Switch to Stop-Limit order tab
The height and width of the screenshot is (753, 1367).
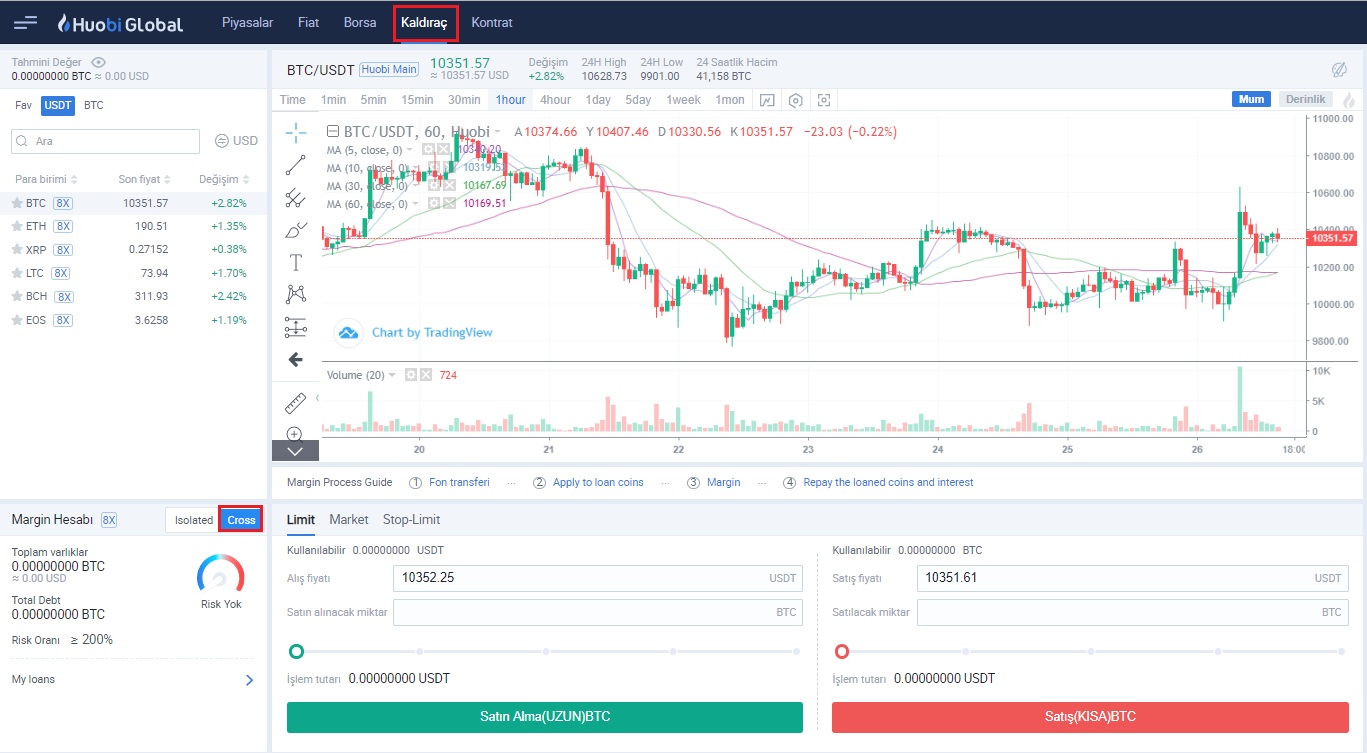(411, 519)
